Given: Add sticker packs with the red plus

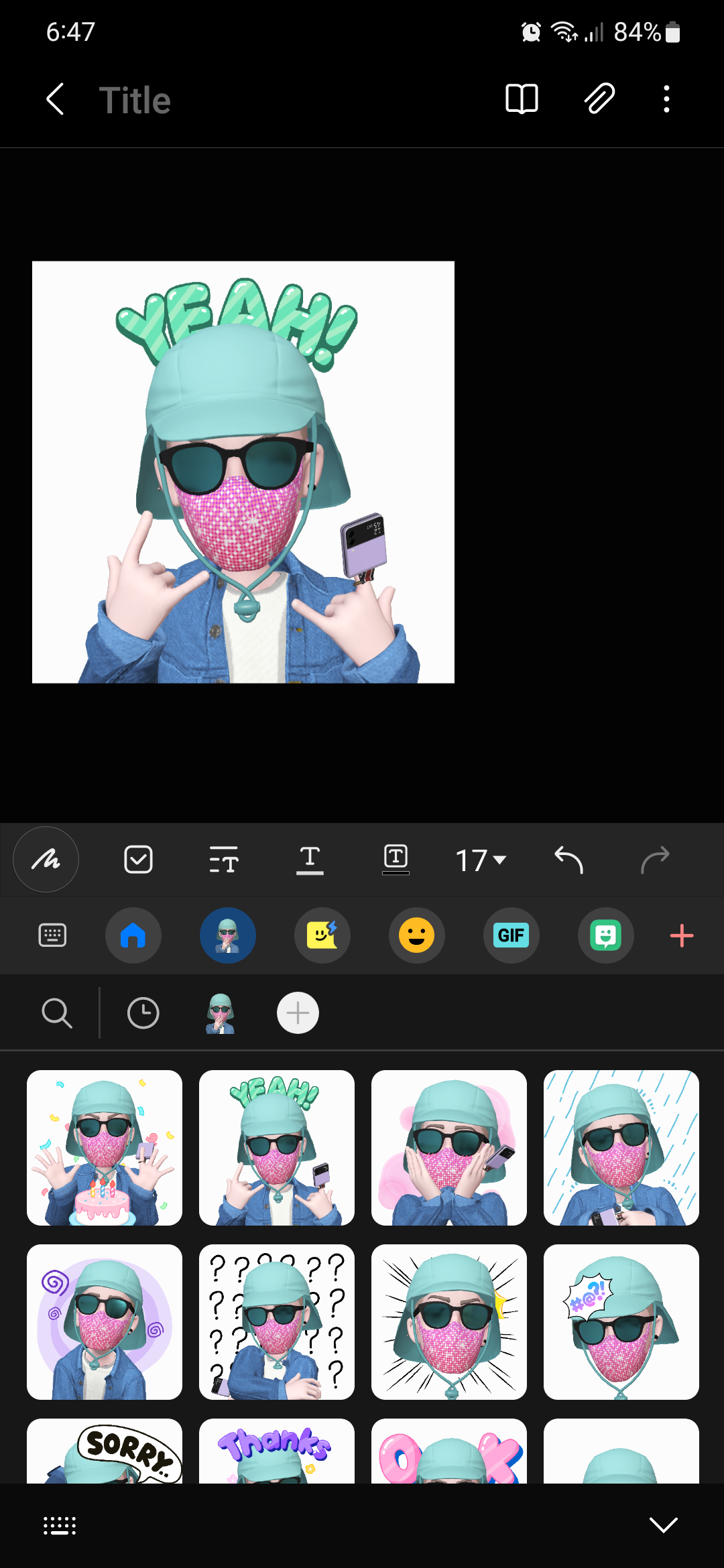Looking at the screenshot, I should 682,935.
